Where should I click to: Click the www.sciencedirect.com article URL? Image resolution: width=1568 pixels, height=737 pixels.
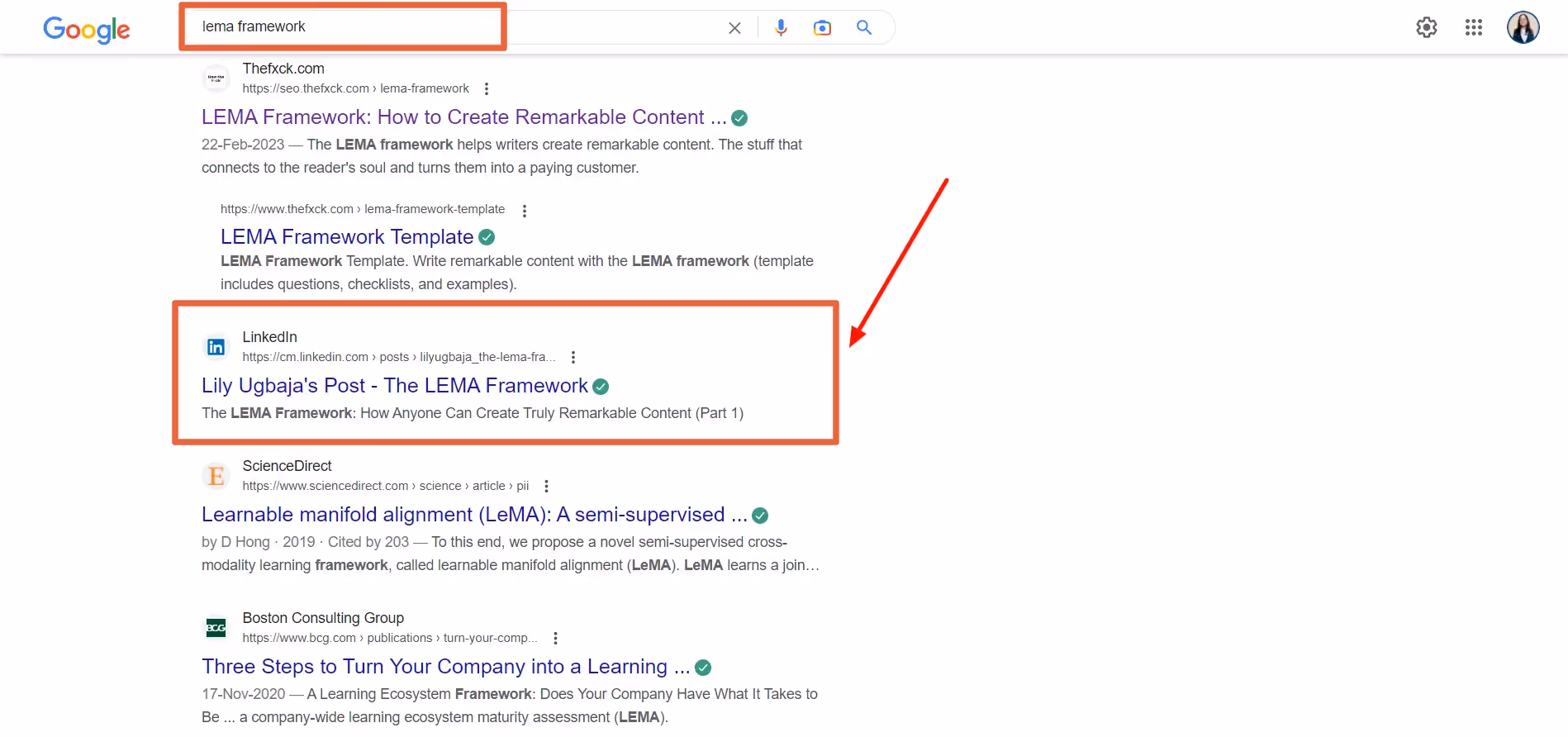(386, 486)
